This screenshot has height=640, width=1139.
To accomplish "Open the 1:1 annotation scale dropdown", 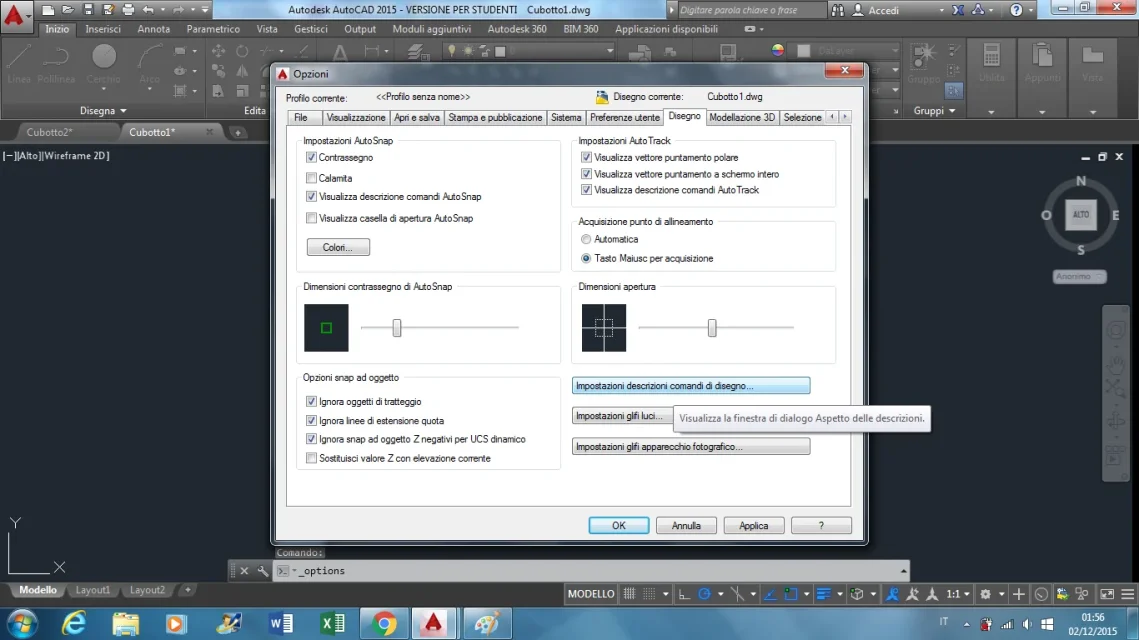I will coord(958,594).
